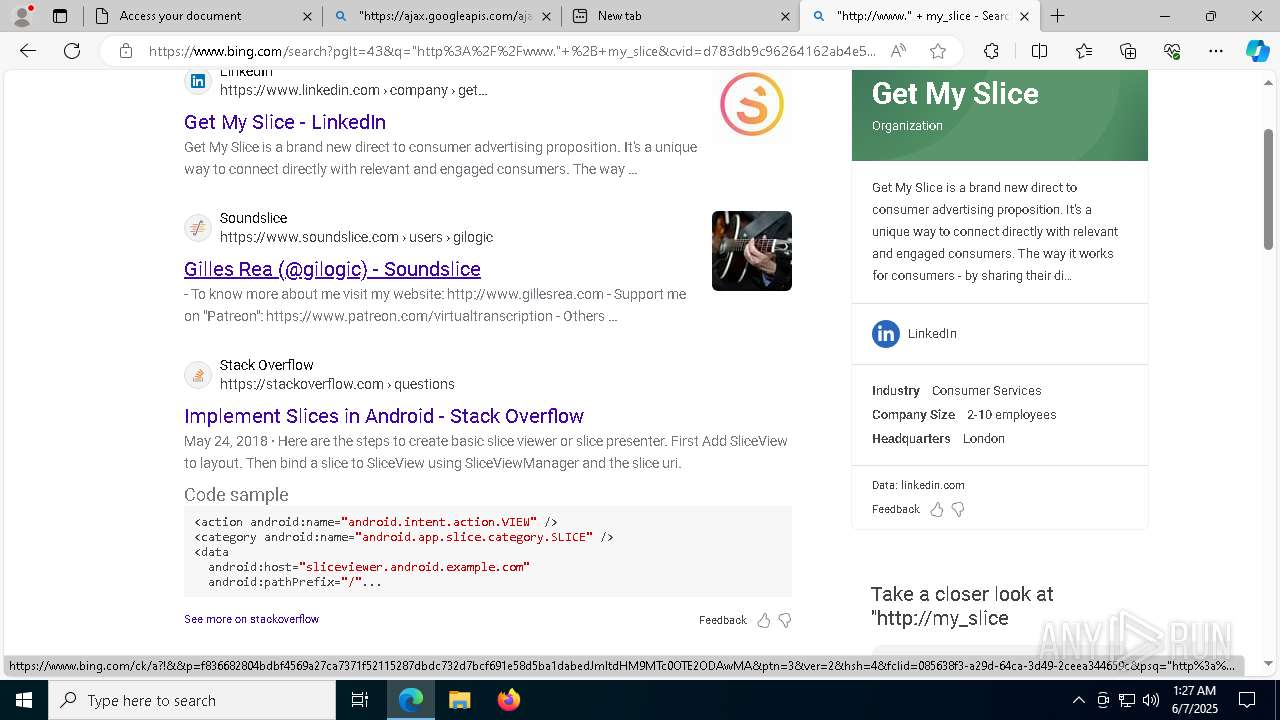The height and width of the screenshot is (720, 1280).
Task: Show hidden system tray icons
Action: tap(1078, 700)
